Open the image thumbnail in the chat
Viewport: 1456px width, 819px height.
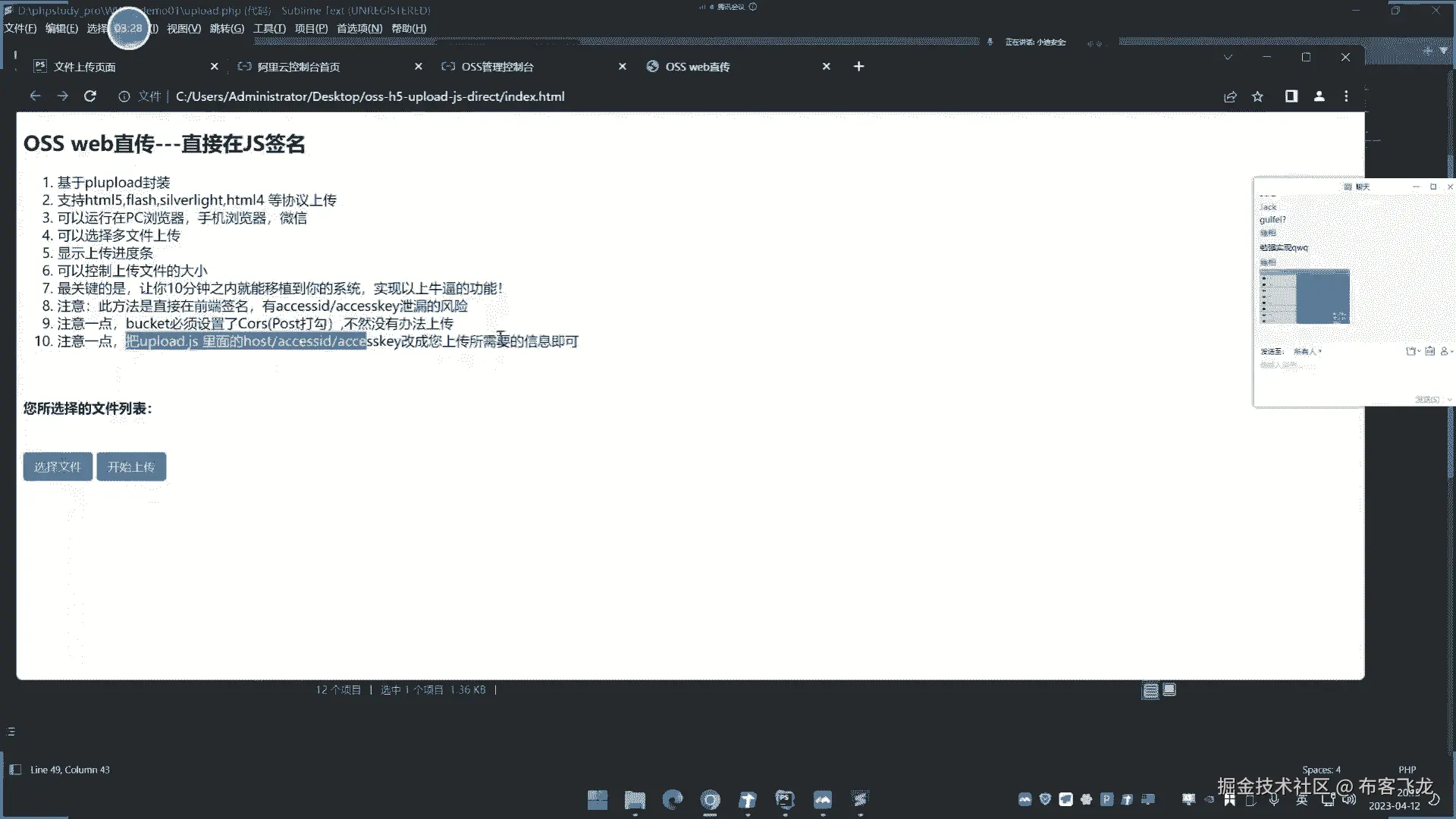click(x=1304, y=297)
